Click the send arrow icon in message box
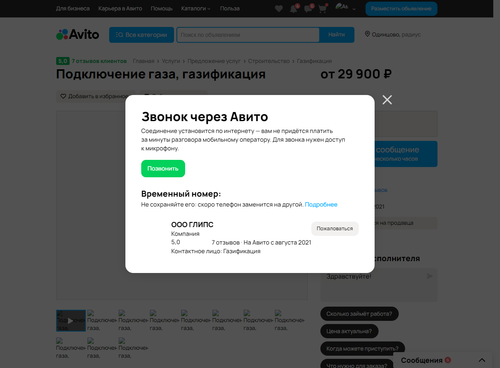 (429, 276)
